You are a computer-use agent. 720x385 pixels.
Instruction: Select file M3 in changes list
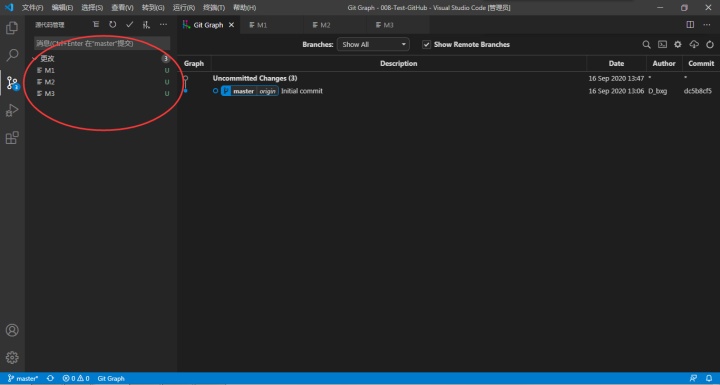click(102, 93)
